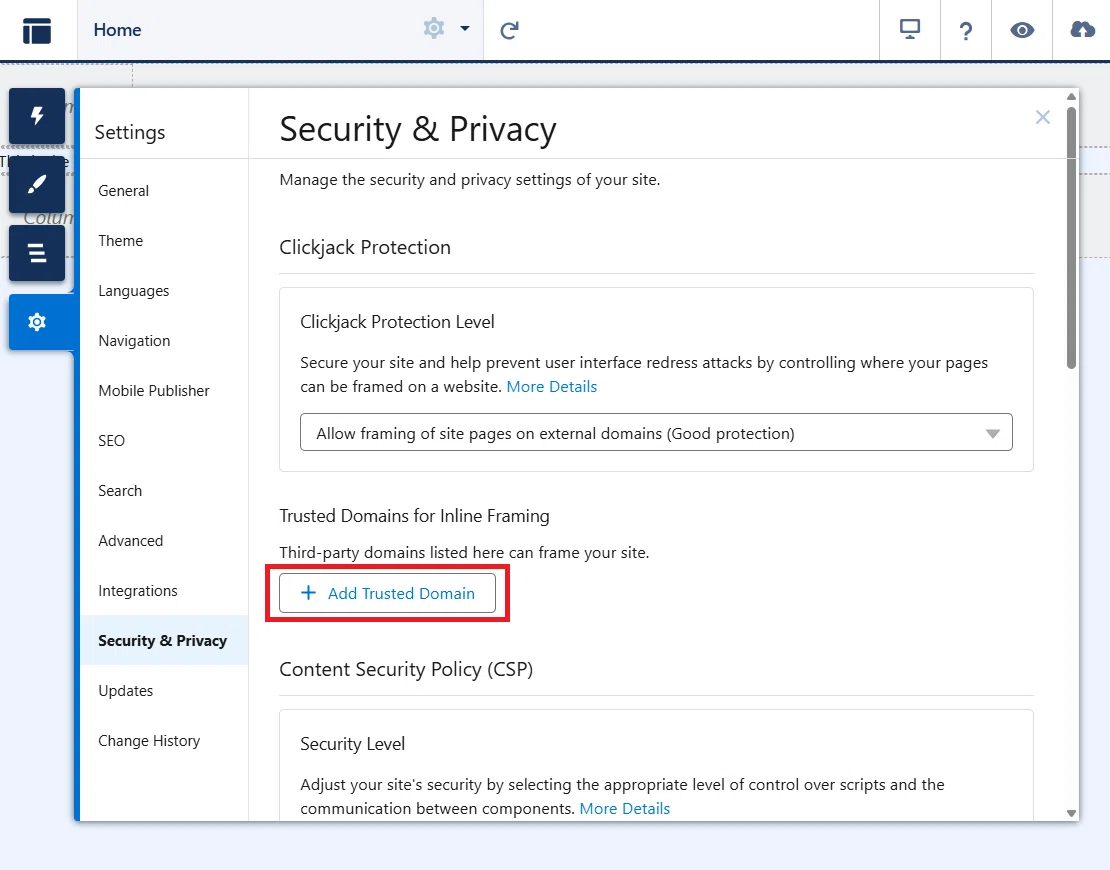This screenshot has height=870, width=1110.
Task: Switch view mode with desktop monitor icon
Action: (x=910, y=30)
